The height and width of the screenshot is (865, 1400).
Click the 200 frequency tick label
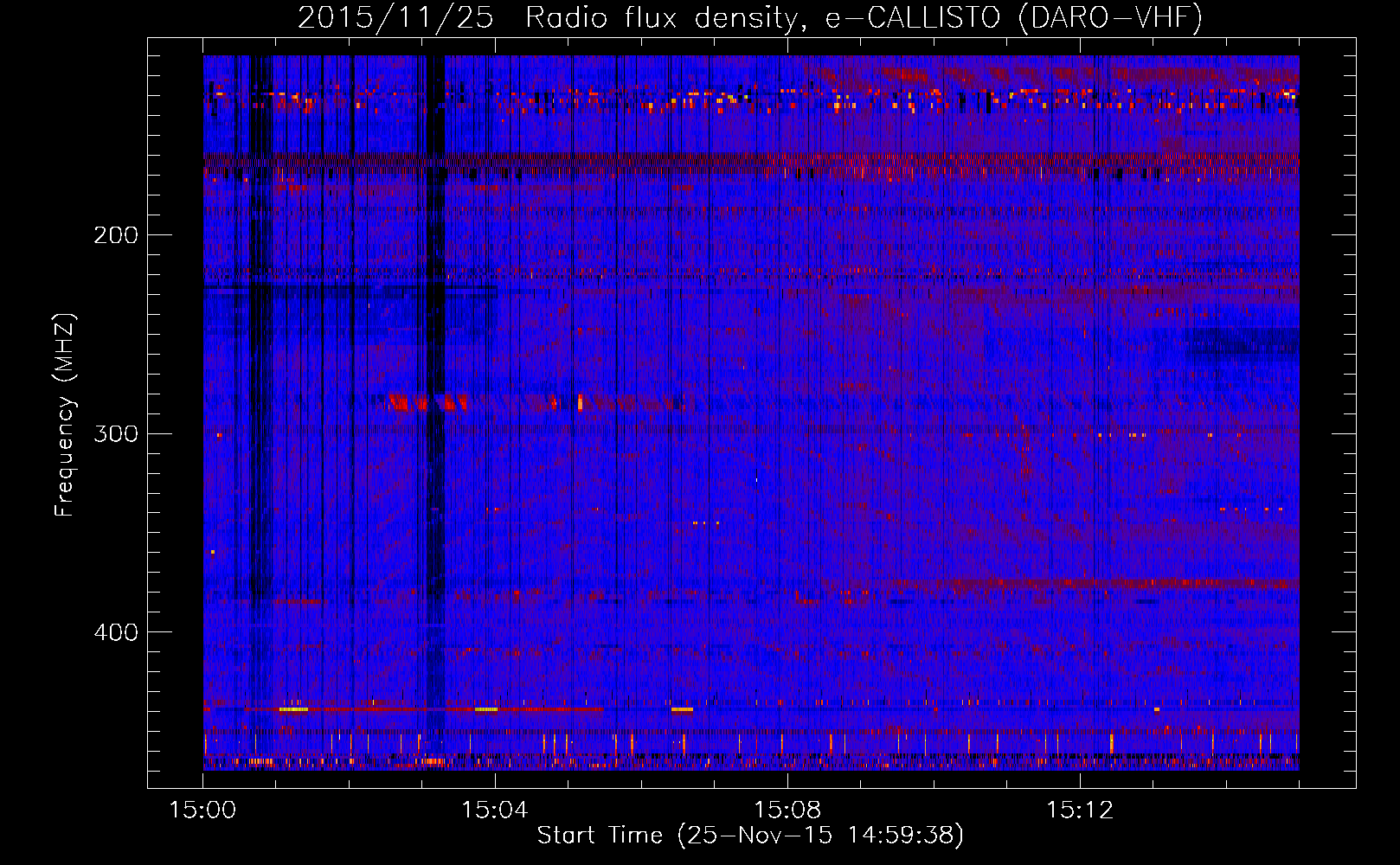[x=116, y=235]
